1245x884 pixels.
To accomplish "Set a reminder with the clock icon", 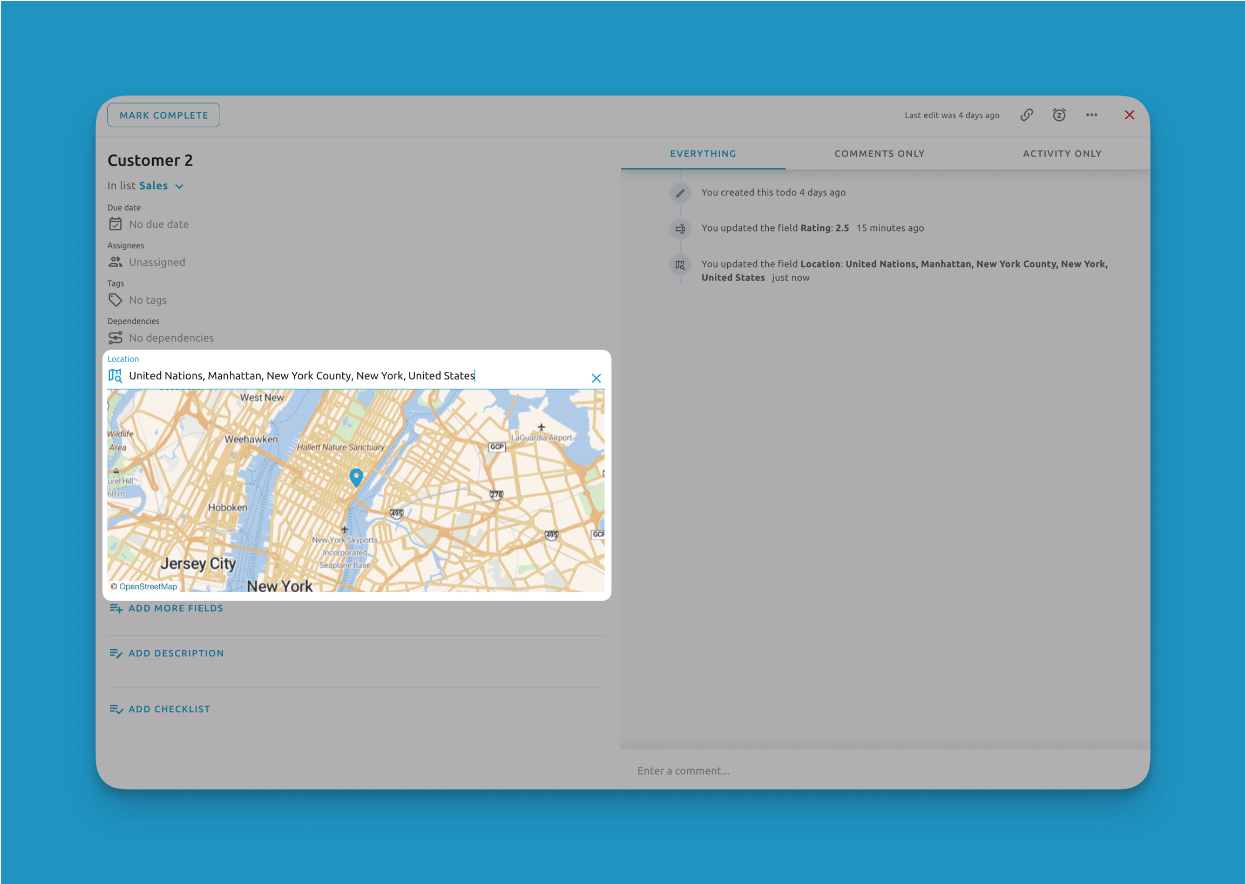I will click(1059, 114).
